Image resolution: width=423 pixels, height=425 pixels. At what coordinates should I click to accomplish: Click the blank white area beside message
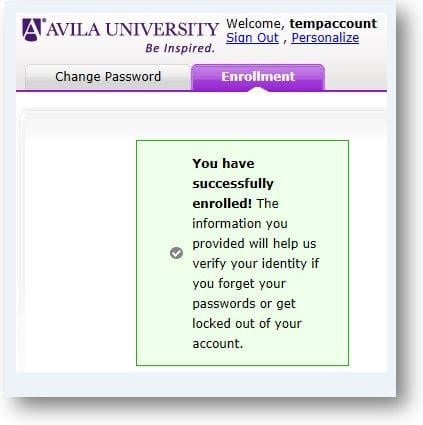click(79, 253)
